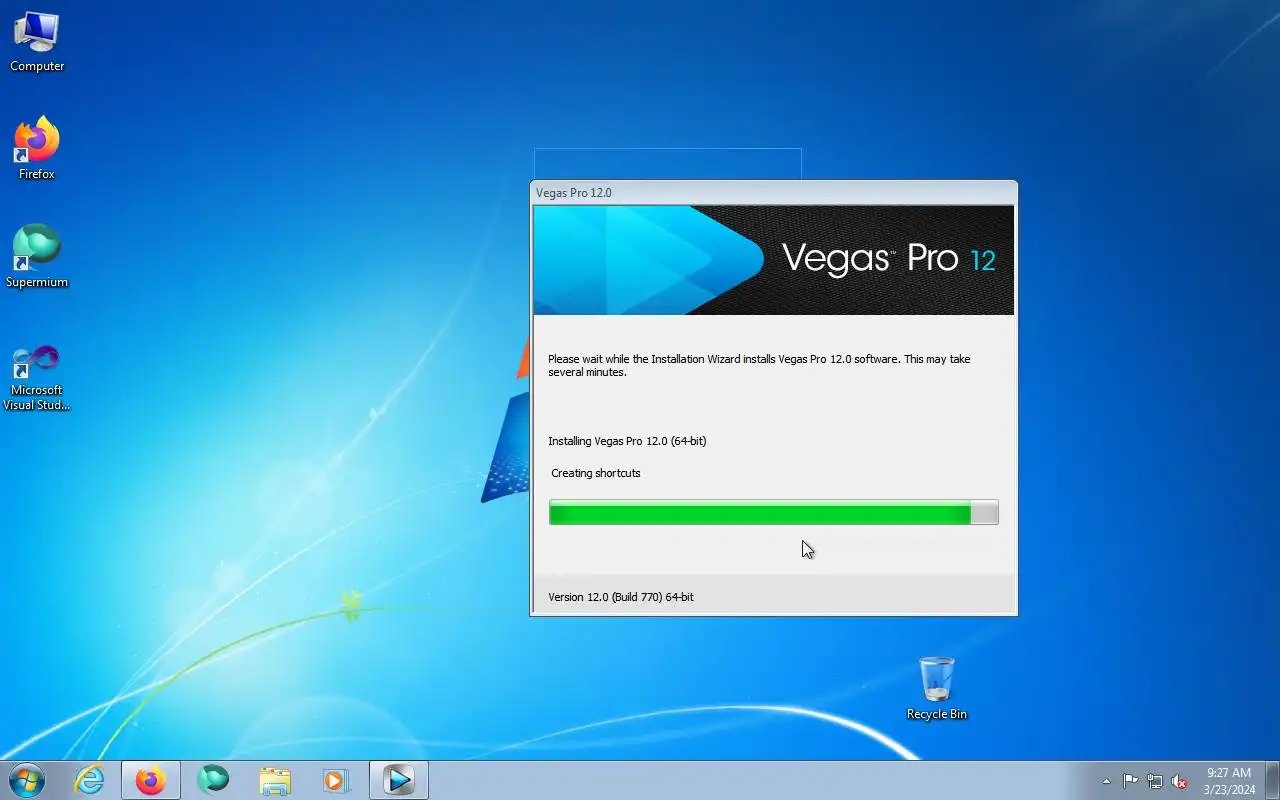Click the Vegas Pro 12 banner image
Image resolution: width=1280 pixels, height=800 pixels.
[773, 260]
